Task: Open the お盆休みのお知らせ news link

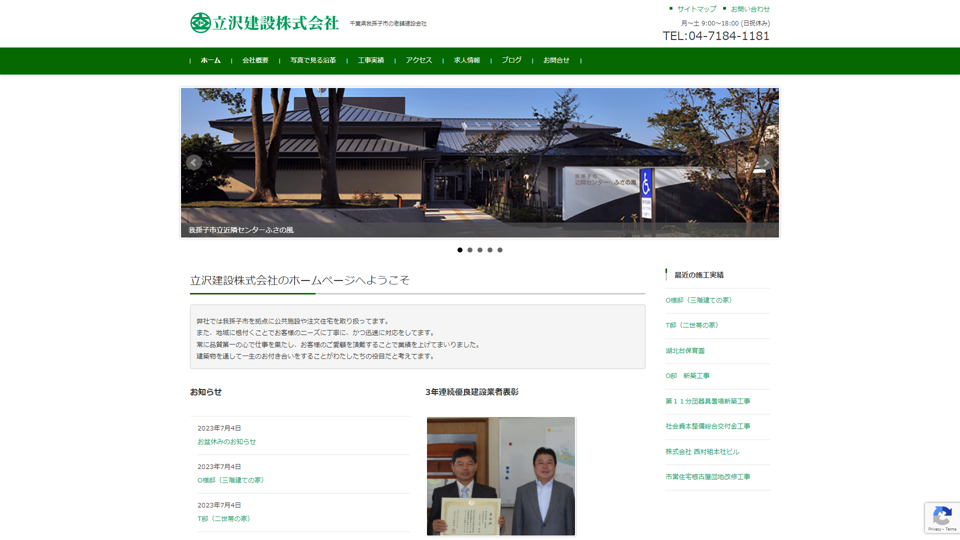Action: point(227,442)
